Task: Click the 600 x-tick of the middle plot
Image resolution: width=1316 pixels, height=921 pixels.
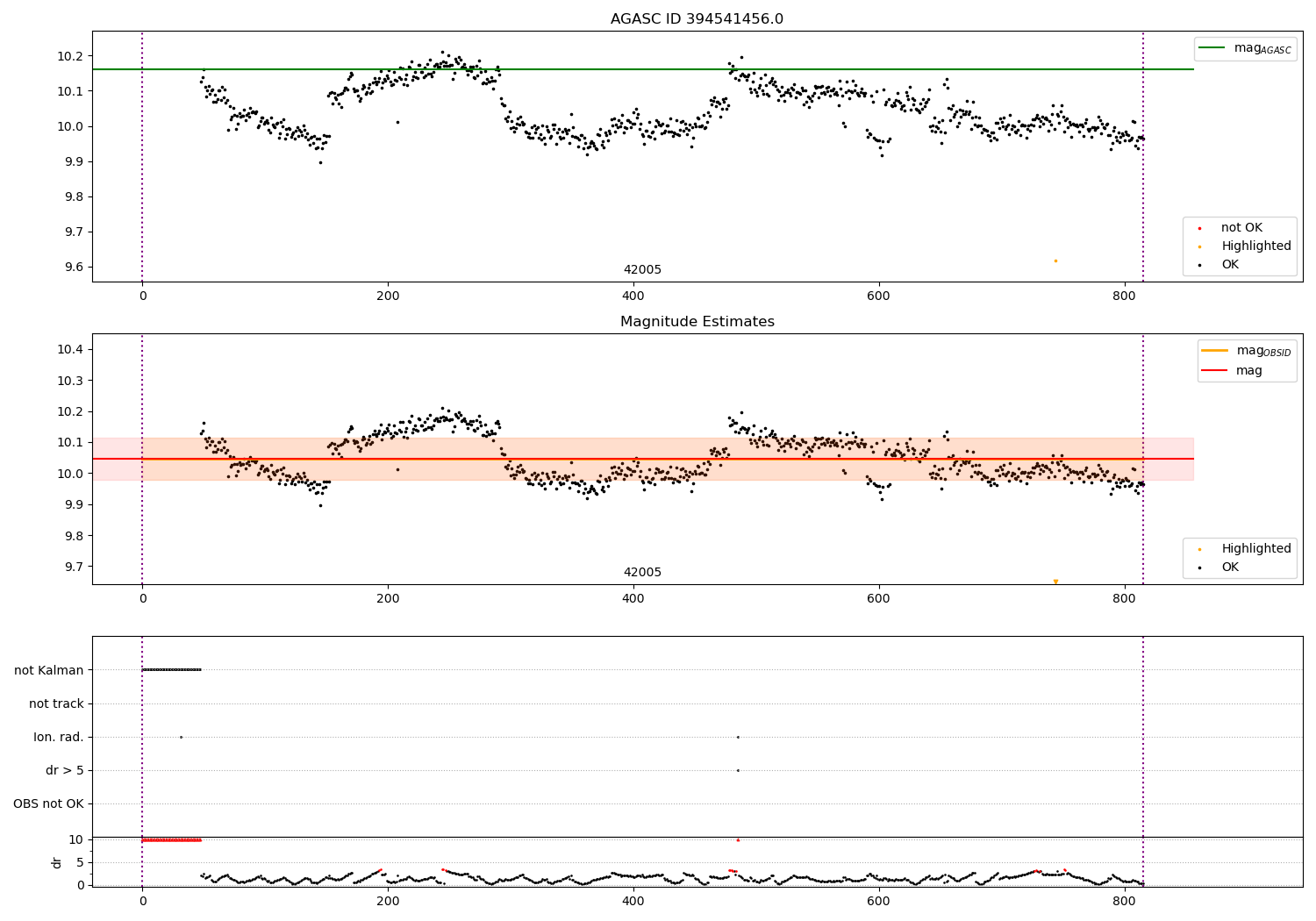Action: [x=878, y=598]
